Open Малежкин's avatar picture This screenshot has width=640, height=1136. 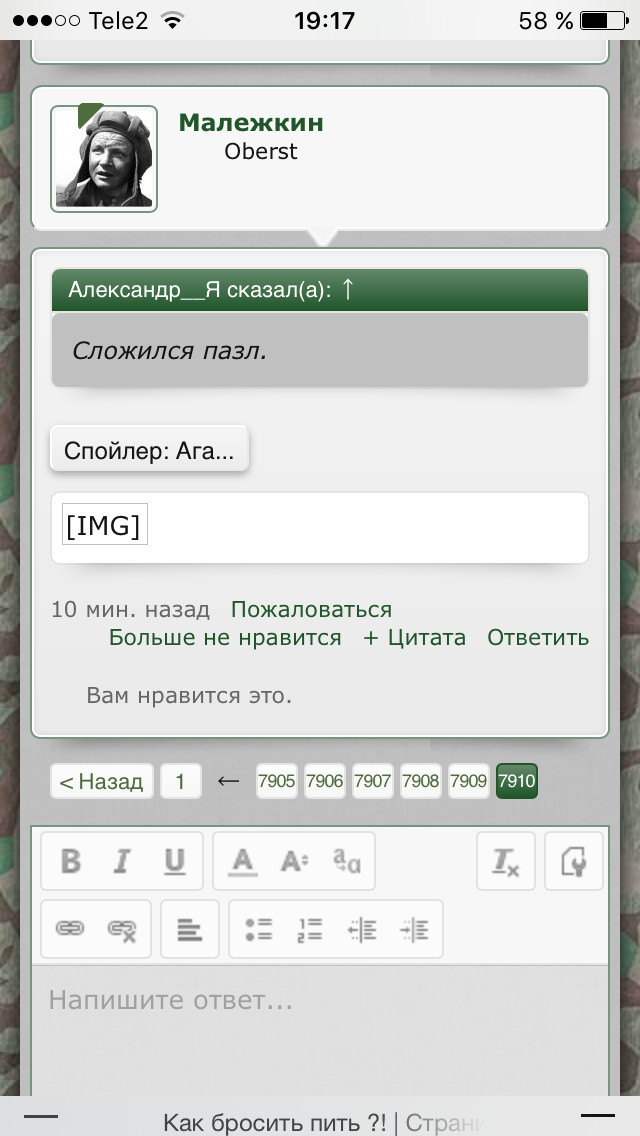coord(104,159)
